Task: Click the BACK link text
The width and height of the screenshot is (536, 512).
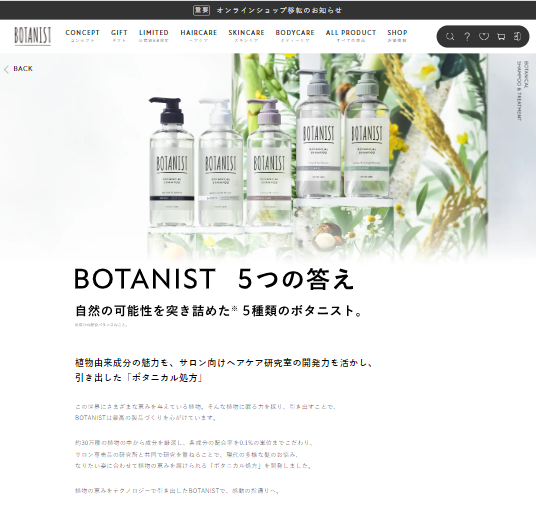Action: [23, 69]
